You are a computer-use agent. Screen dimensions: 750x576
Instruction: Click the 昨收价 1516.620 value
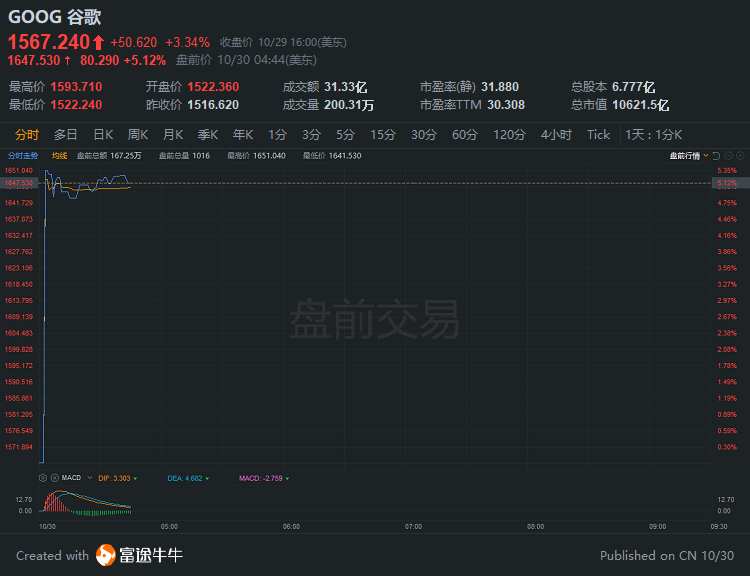[213, 105]
